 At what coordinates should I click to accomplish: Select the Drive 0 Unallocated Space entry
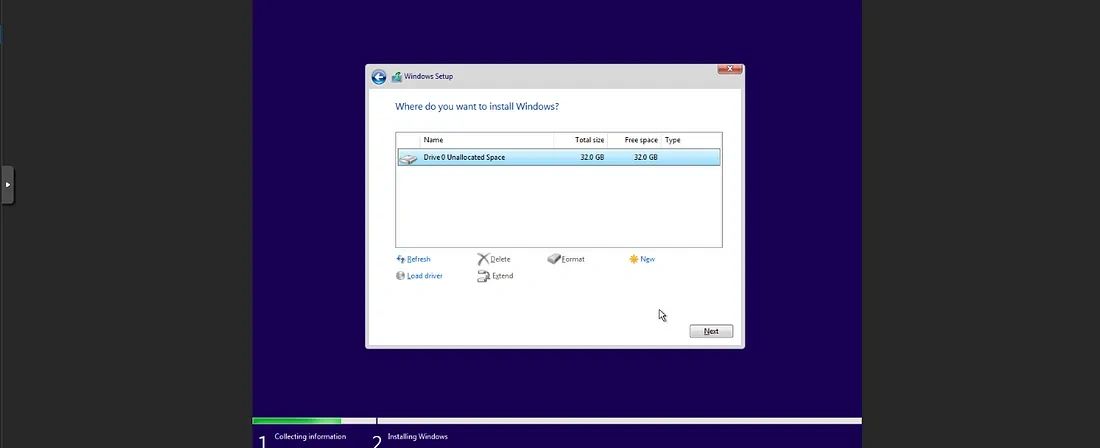click(464, 158)
